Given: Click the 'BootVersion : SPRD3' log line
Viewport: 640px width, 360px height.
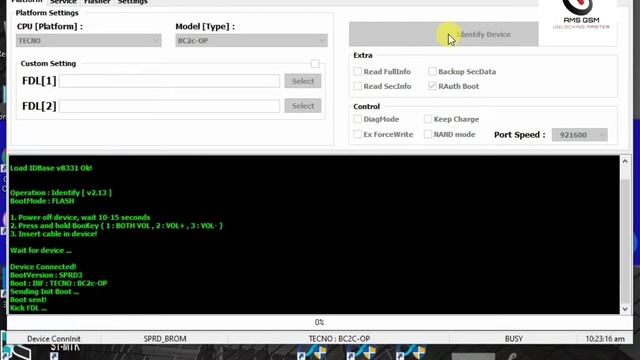Looking at the screenshot, I should click(46, 275).
